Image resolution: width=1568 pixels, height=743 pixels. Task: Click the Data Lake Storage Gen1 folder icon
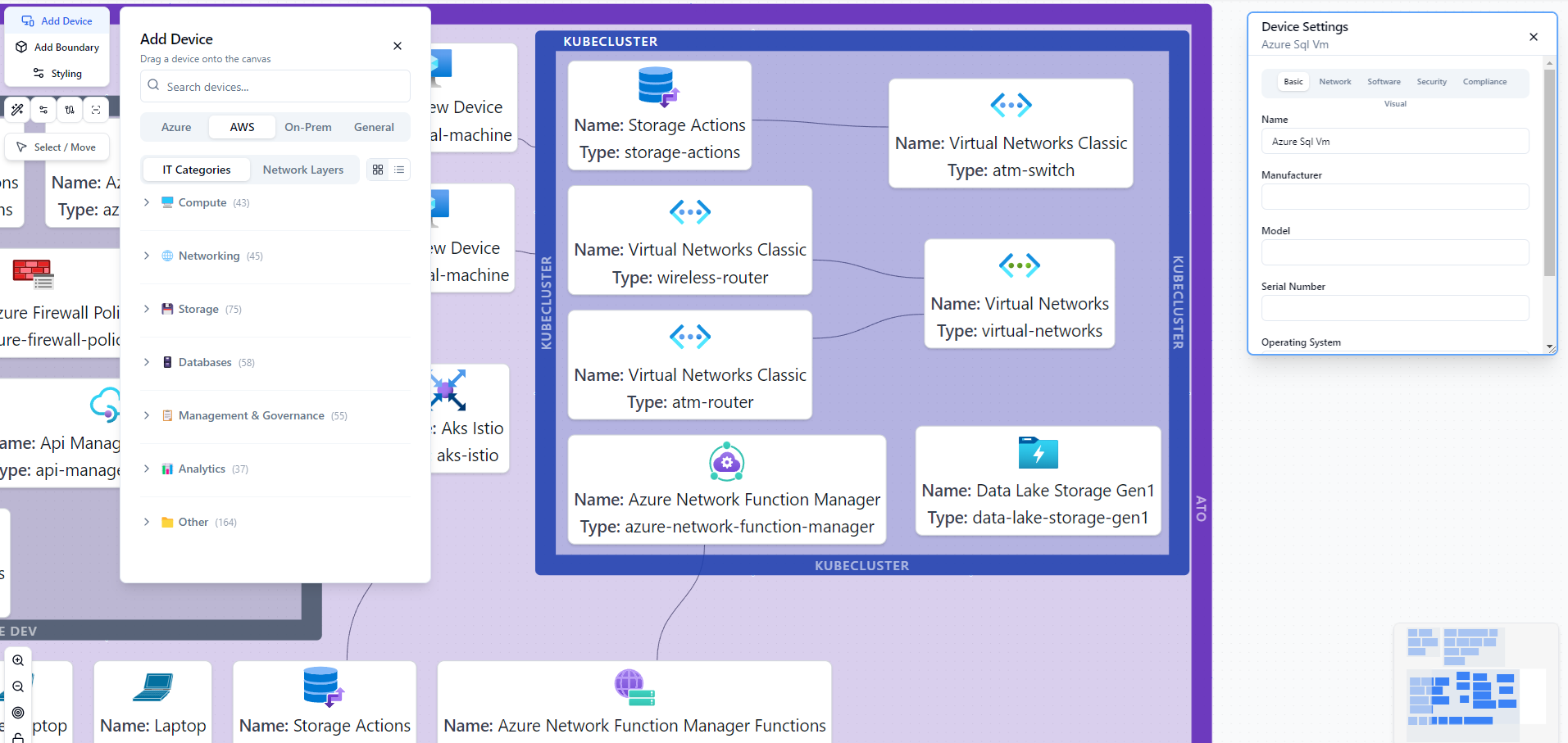[1039, 452]
